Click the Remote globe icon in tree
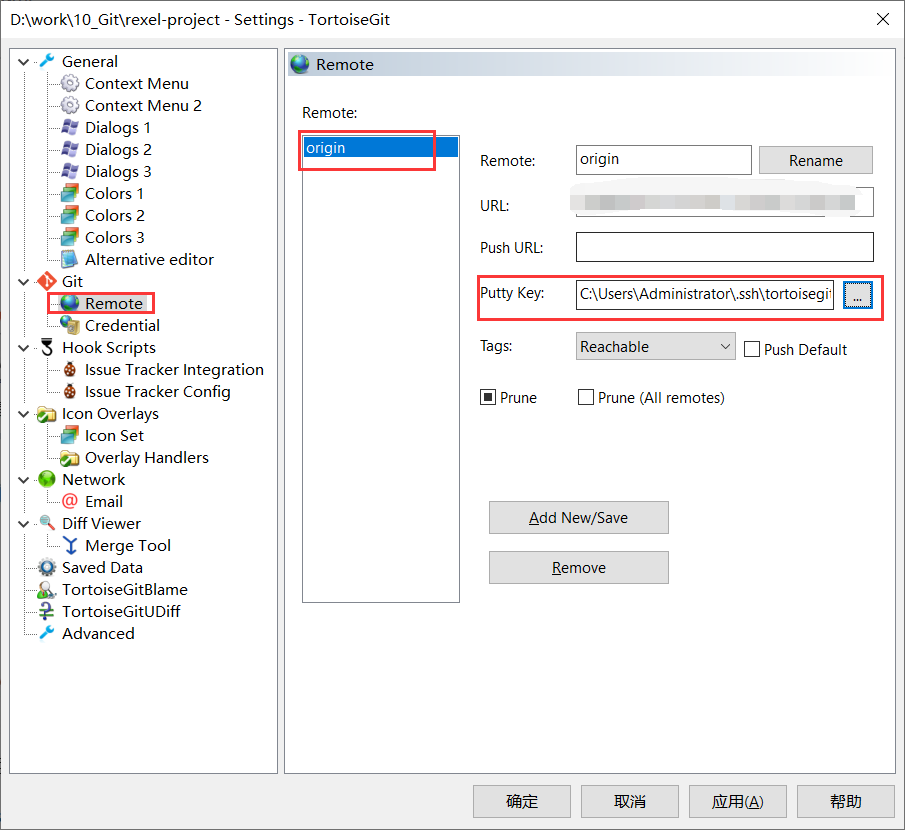 (x=70, y=302)
